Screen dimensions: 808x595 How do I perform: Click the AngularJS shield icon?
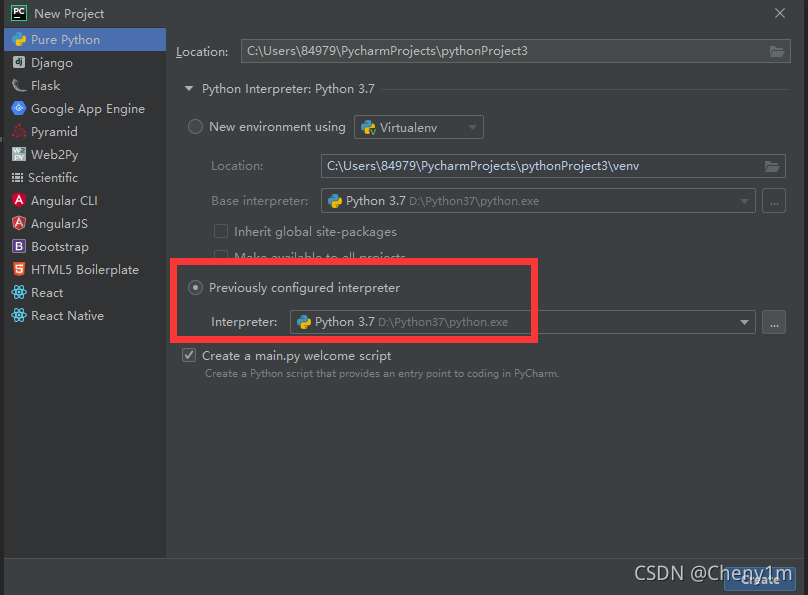[19, 223]
